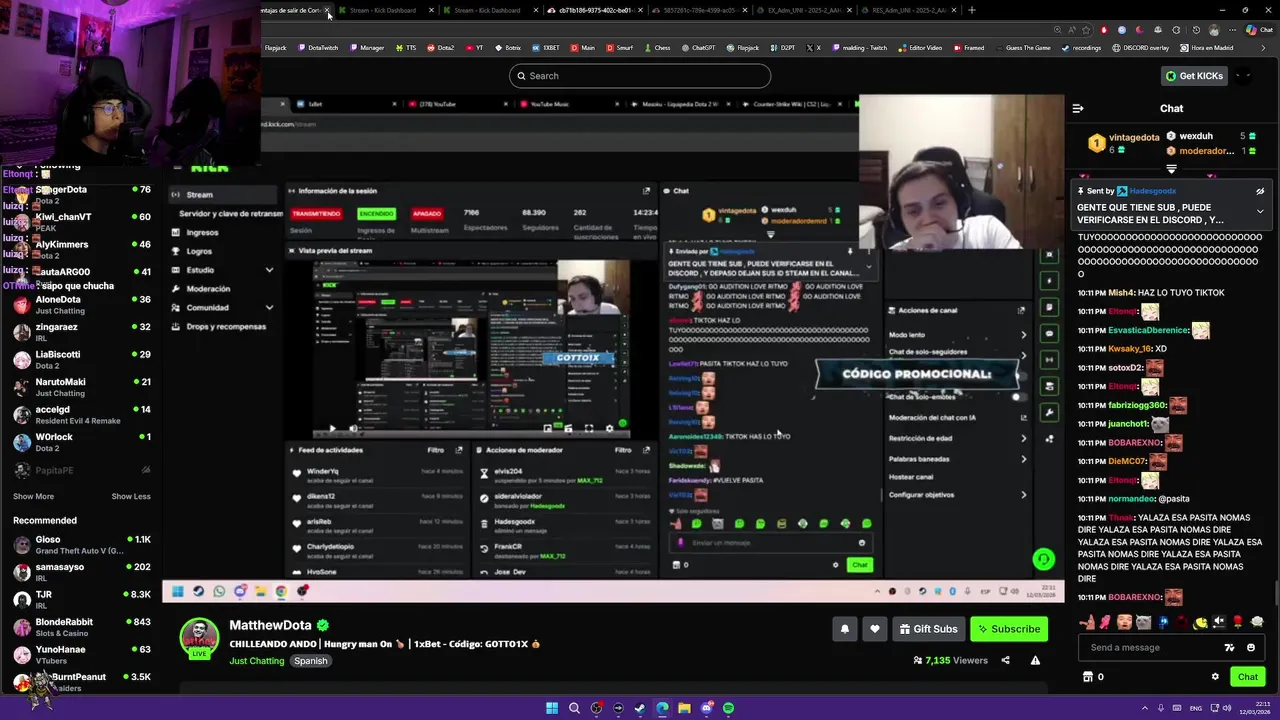Click the Subscribe button
Image resolution: width=1280 pixels, height=720 pixels.
pos(1009,629)
